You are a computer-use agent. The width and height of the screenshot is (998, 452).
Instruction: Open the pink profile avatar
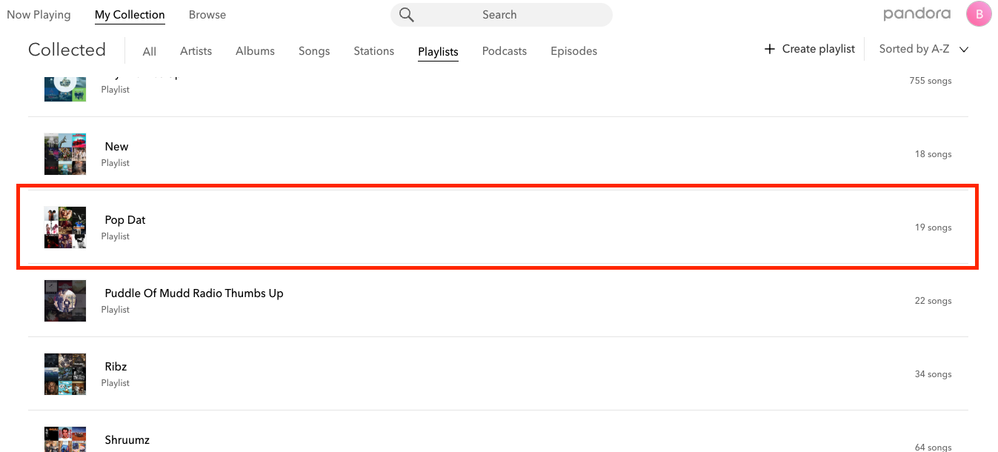coord(978,15)
